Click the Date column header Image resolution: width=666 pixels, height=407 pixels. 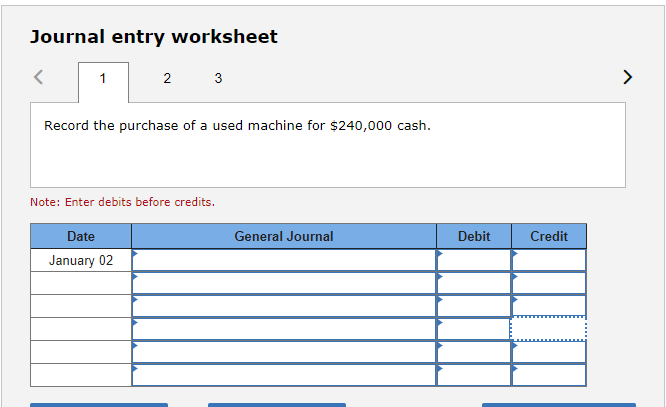[x=81, y=236]
